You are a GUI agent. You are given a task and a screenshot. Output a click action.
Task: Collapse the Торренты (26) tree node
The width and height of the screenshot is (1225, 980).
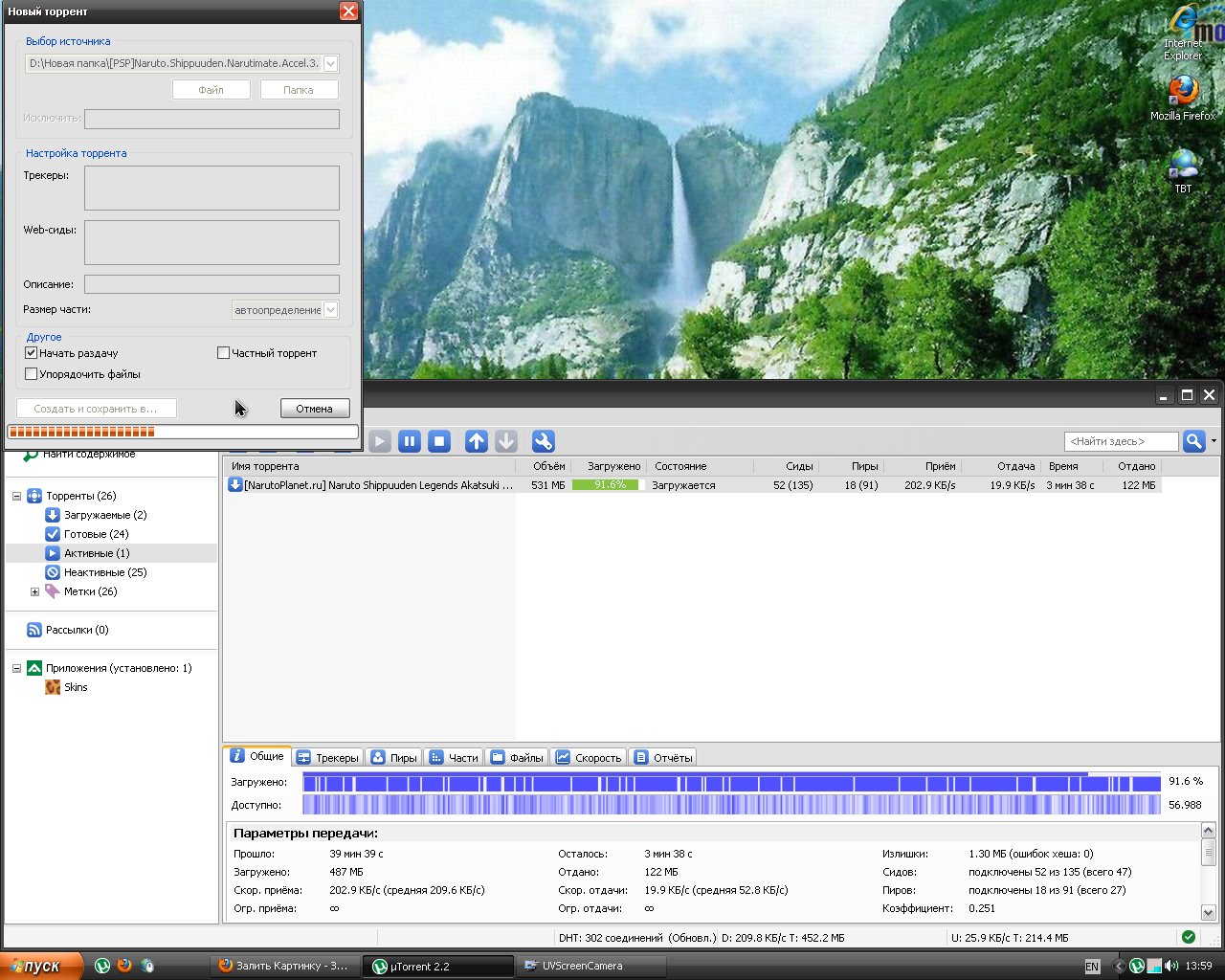[16, 496]
